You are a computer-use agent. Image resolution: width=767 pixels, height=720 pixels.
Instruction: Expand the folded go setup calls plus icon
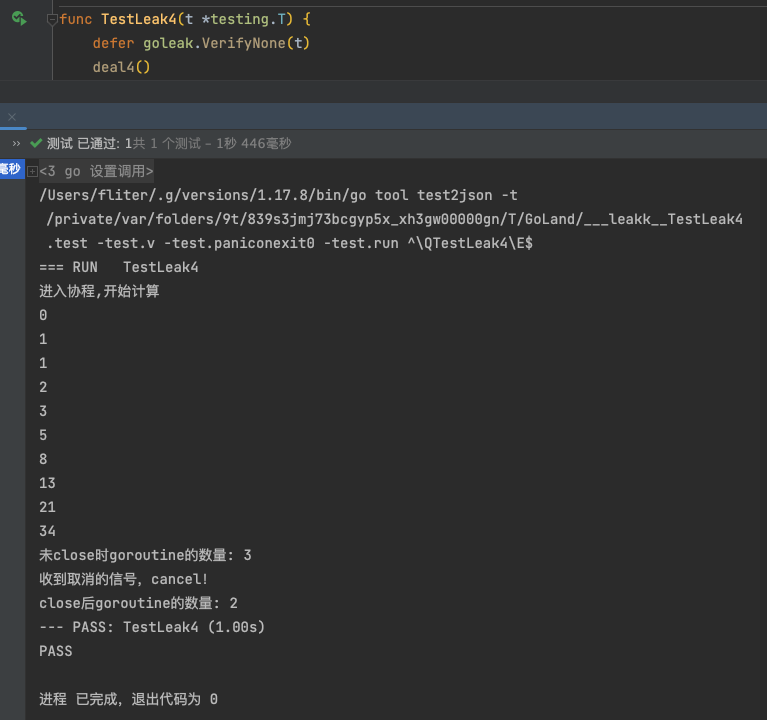point(32,171)
